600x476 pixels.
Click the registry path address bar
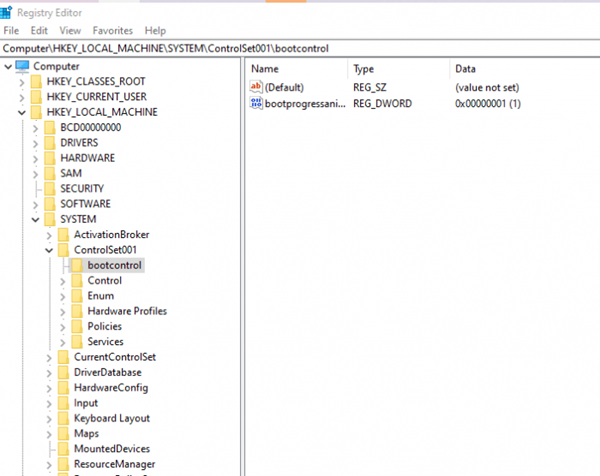tap(300, 49)
